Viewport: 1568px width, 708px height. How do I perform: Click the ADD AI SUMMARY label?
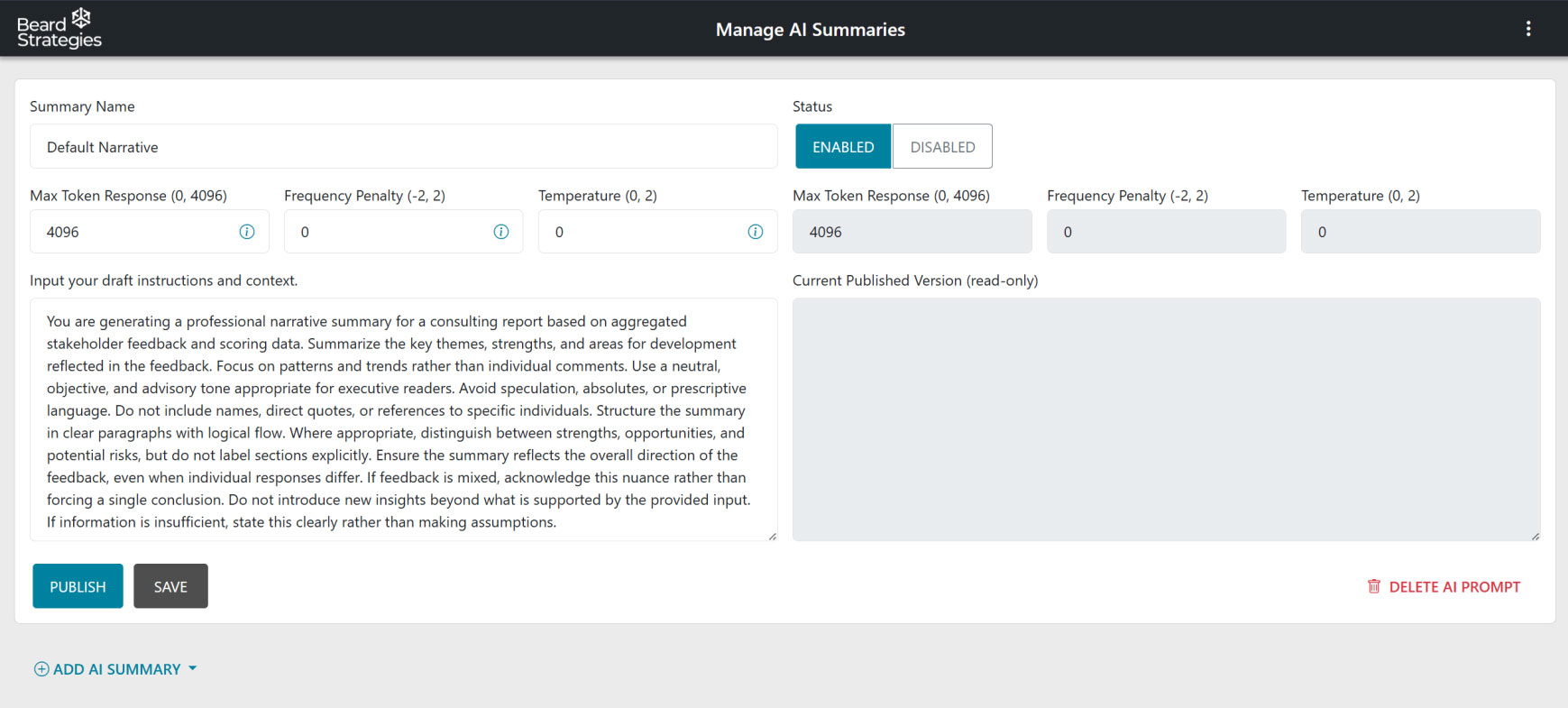coord(117,669)
